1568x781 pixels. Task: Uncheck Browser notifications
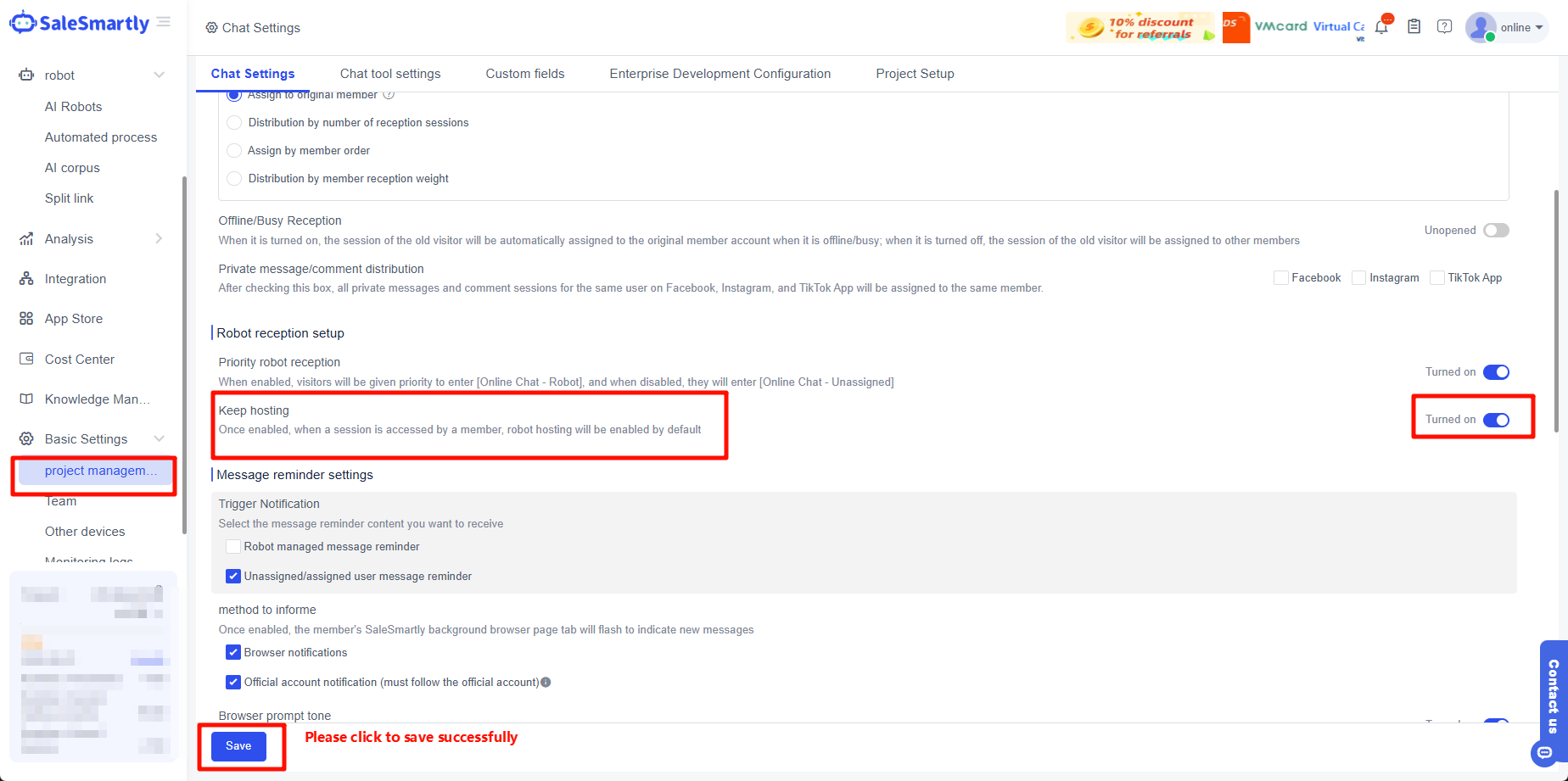tap(233, 653)
